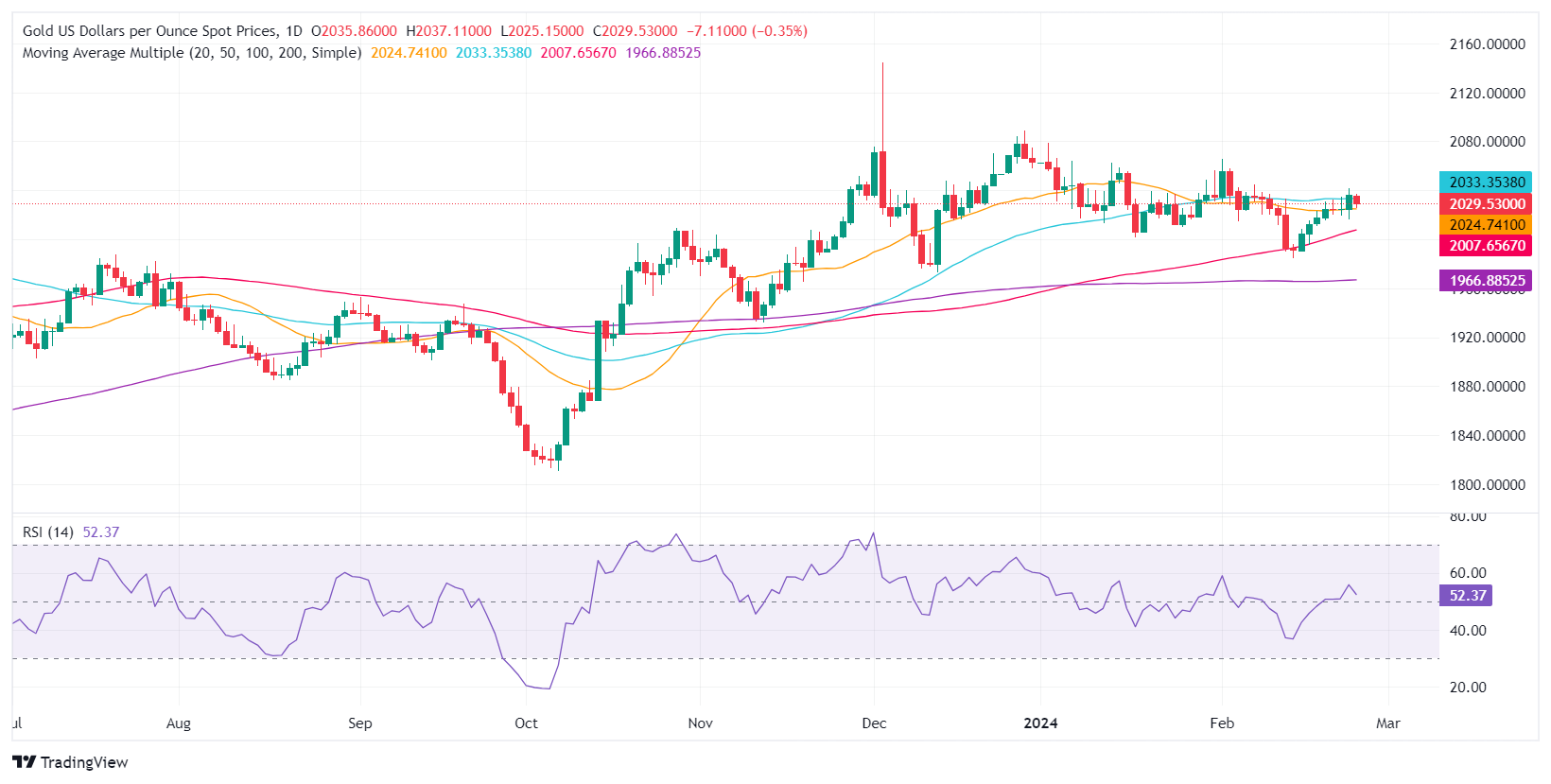
Task: Click the purple 52.37 RSI axis tag
Action: click(1467, 596)
